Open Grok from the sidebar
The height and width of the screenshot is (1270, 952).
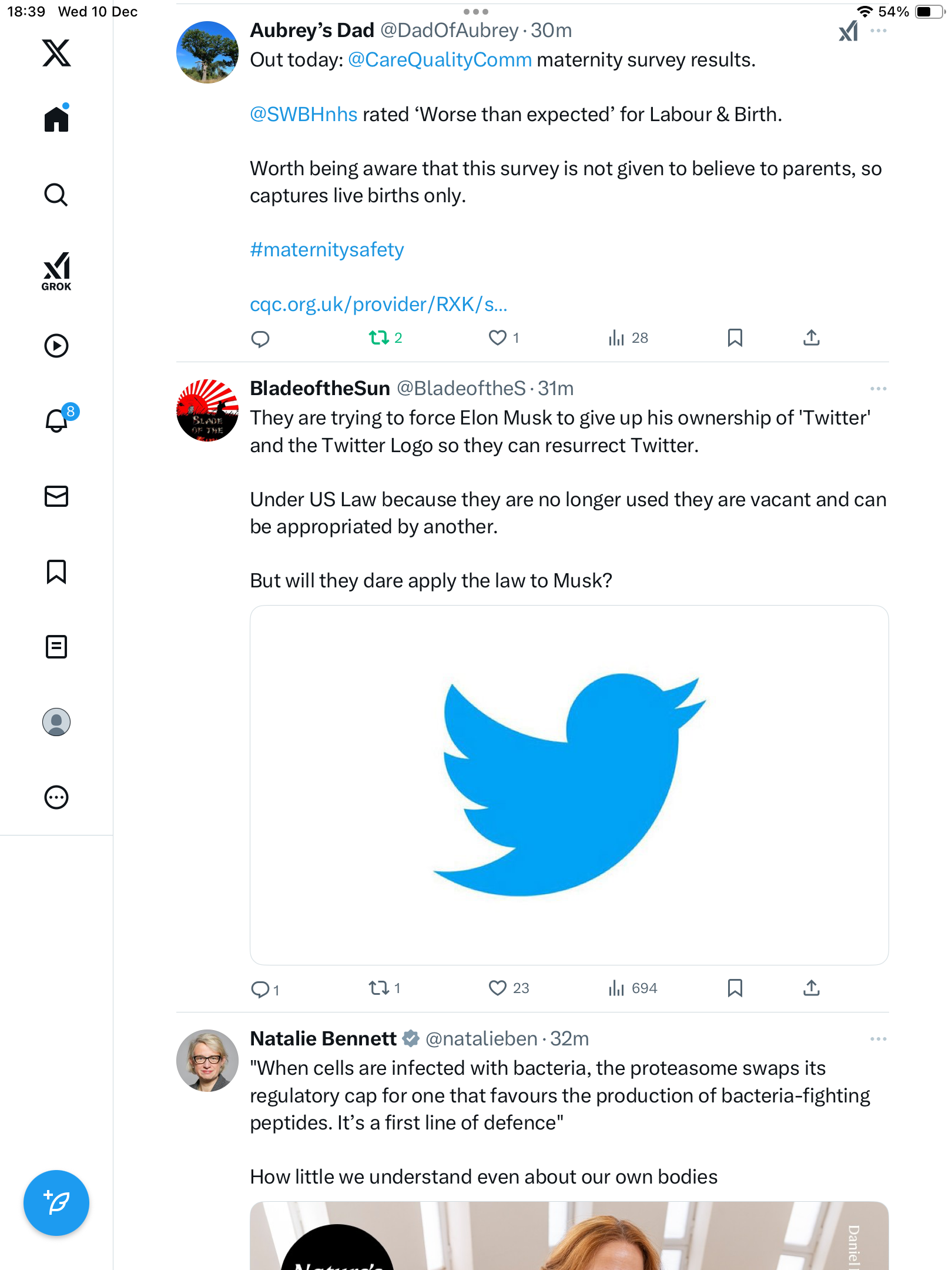(56, 271)
